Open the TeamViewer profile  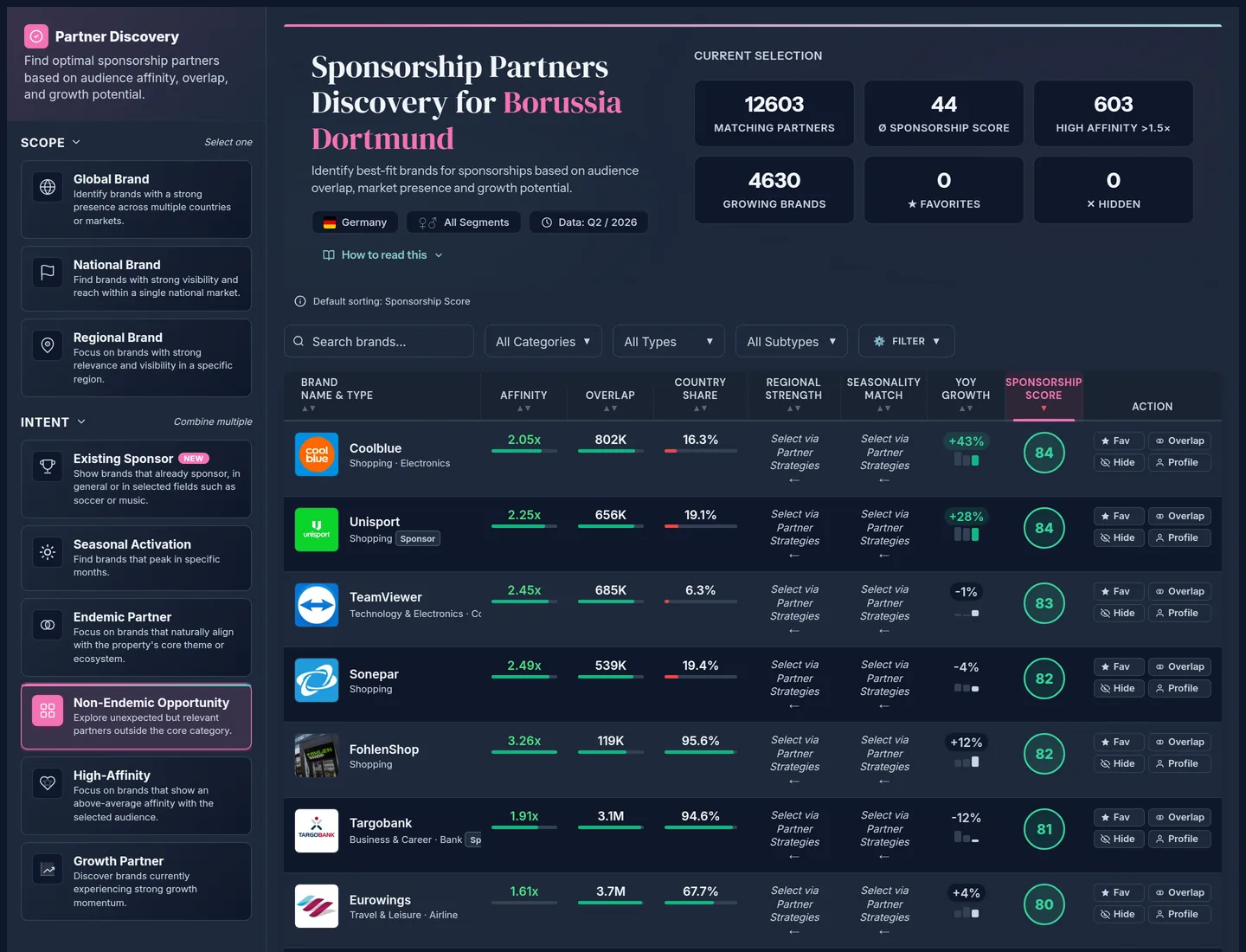pyautogui.click(x=1179, y=613)
